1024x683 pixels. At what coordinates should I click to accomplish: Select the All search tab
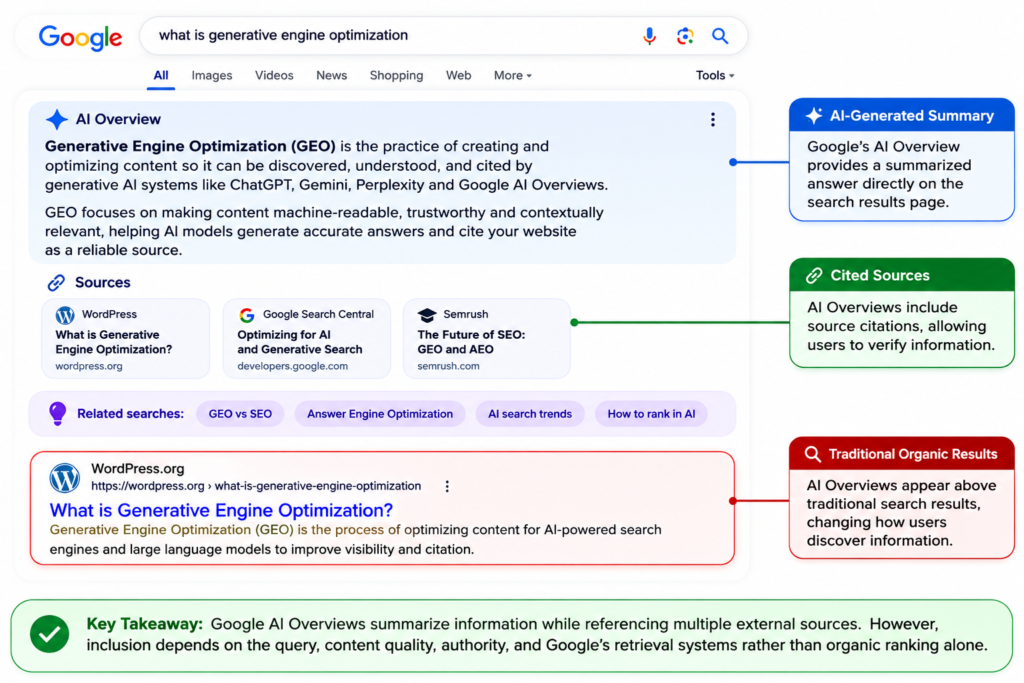point(161,76)
